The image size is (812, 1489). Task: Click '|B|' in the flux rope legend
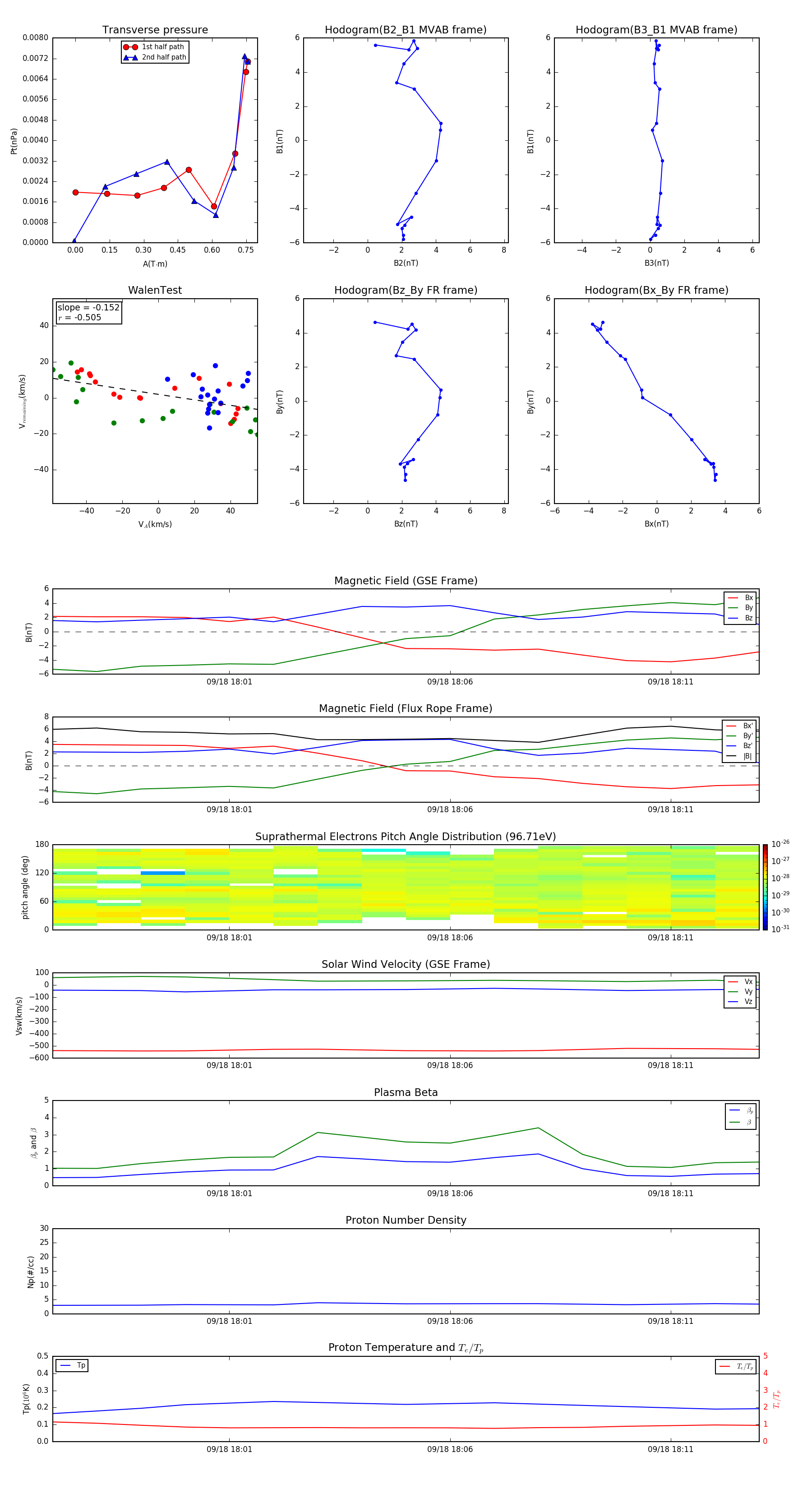coord(747,756)
